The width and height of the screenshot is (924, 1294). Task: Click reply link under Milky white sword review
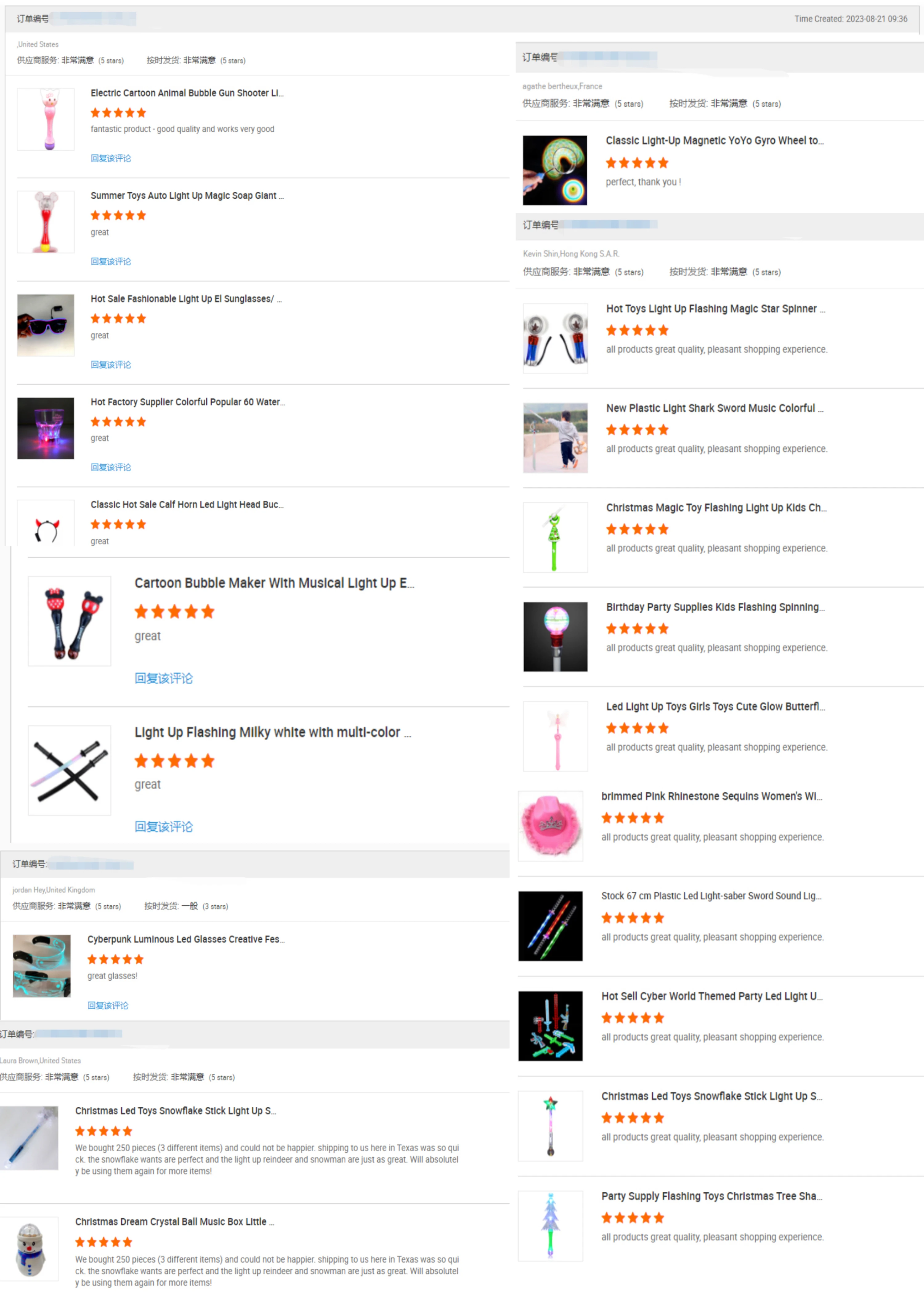(x=163, y=826)
